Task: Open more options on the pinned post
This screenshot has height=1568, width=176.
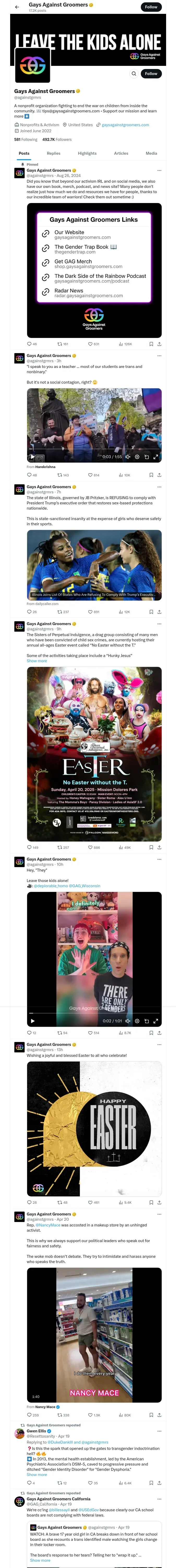Action: [x=160, y=170]
